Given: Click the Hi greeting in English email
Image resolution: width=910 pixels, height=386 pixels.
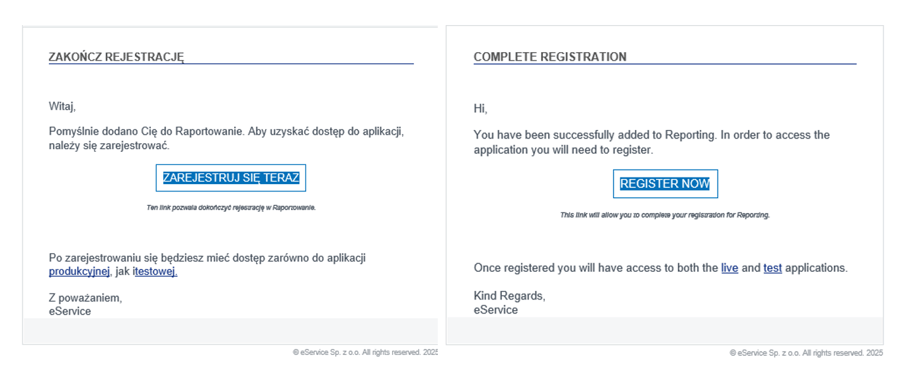Looking at the screenshot, I should click(481, 109).
